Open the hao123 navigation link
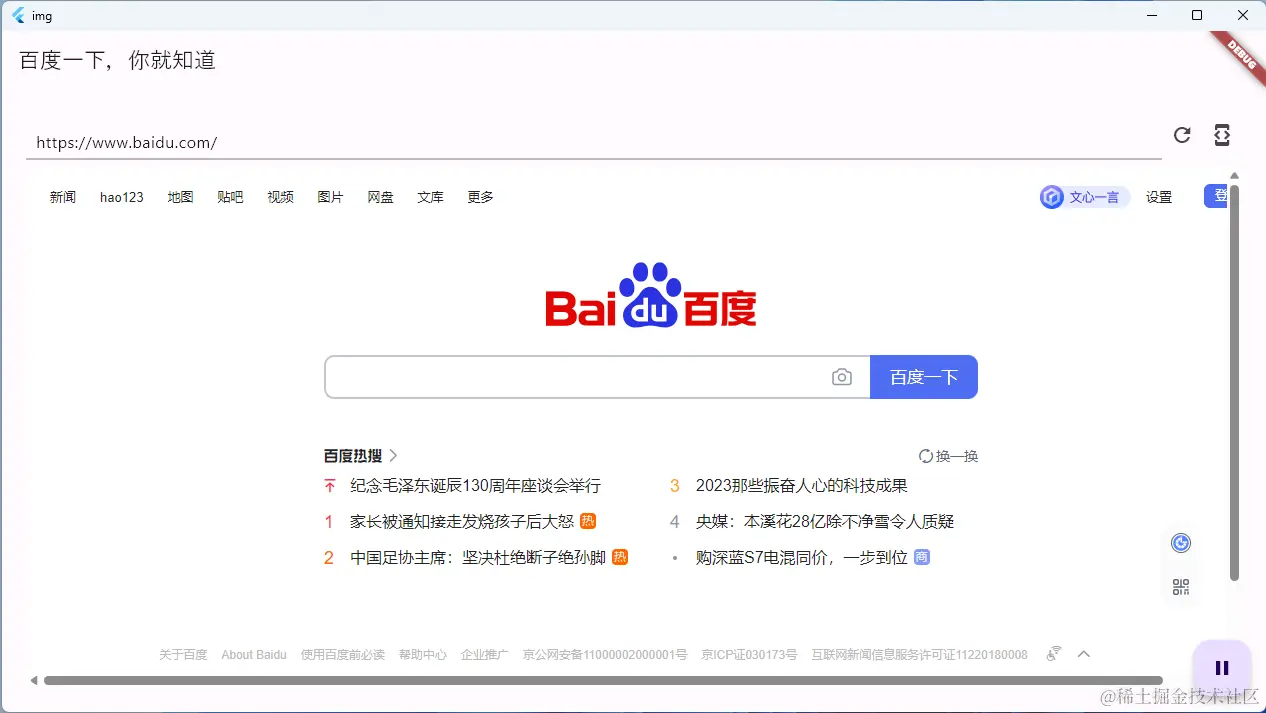This screenshot has width=1266, height=713. (122, 197)
